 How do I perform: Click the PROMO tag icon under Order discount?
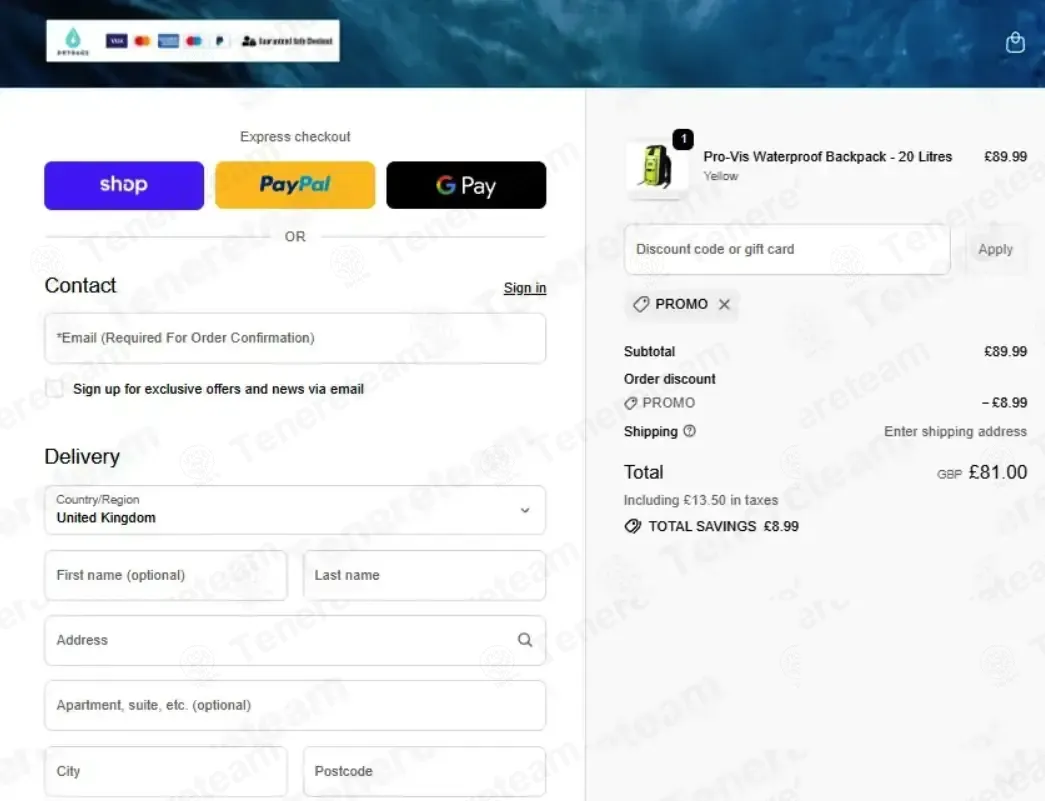(630, 403)
